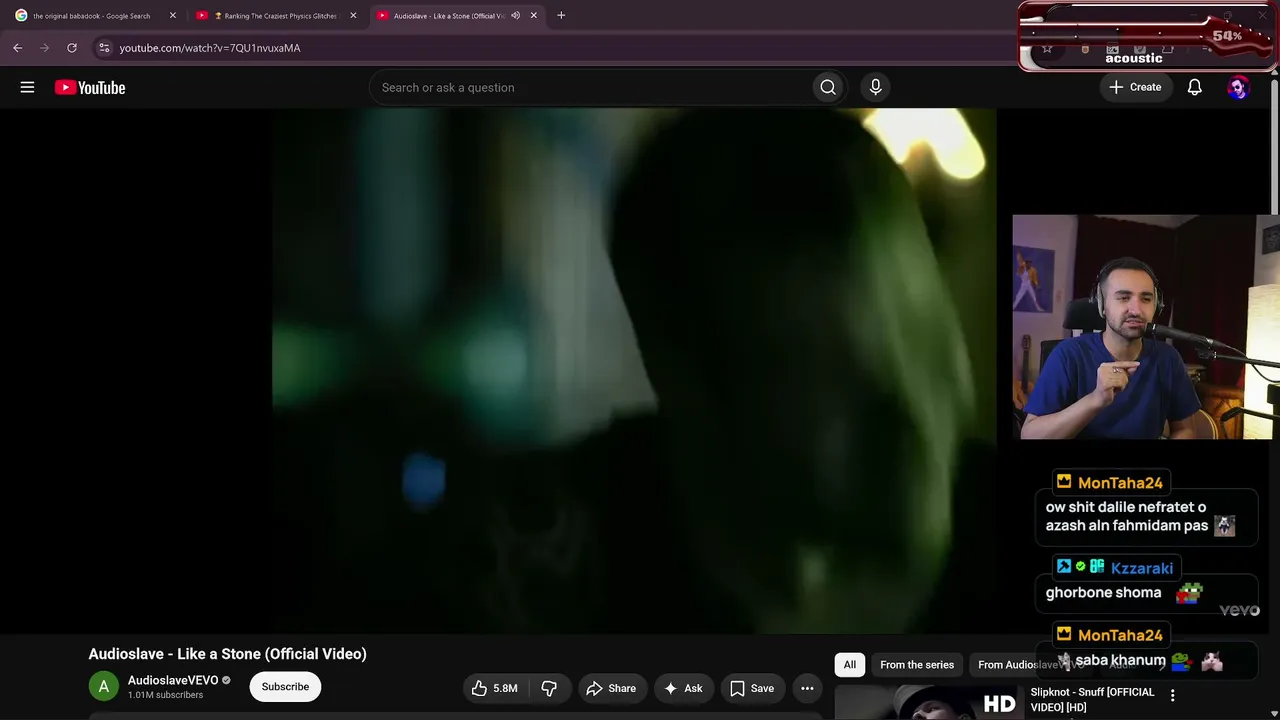The image size is (1280, 720).
Task: Go back to the previous page
Action: click(17, 47)
